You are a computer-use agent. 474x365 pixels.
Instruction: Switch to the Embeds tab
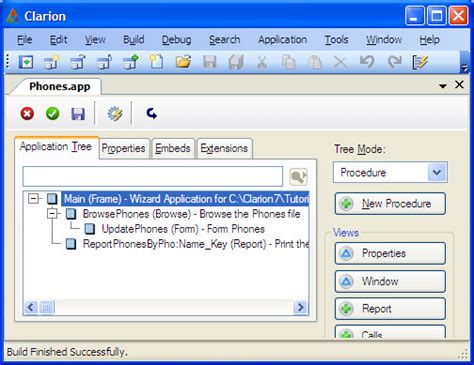tap(173, 148)
